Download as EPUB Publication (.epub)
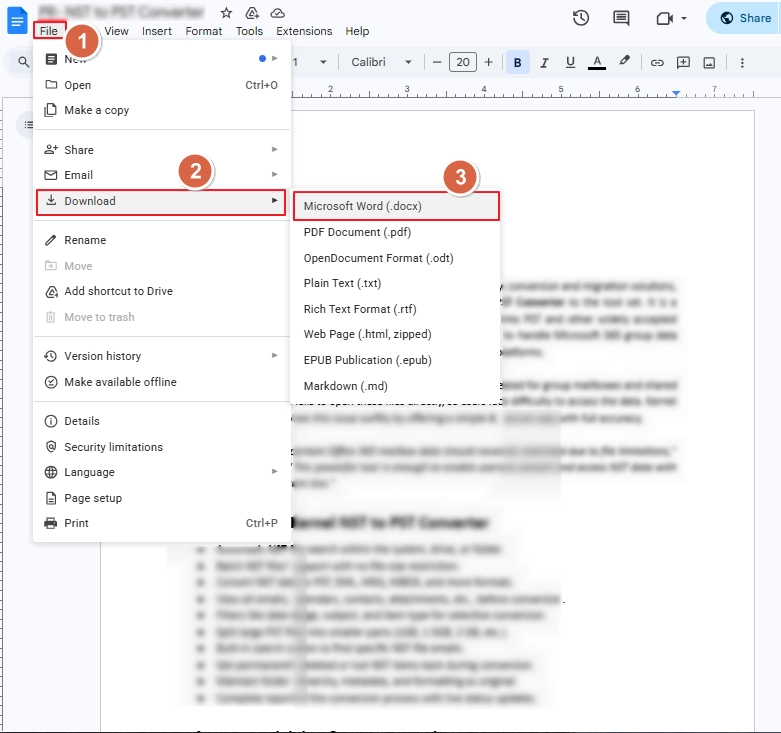 (396, 360)
